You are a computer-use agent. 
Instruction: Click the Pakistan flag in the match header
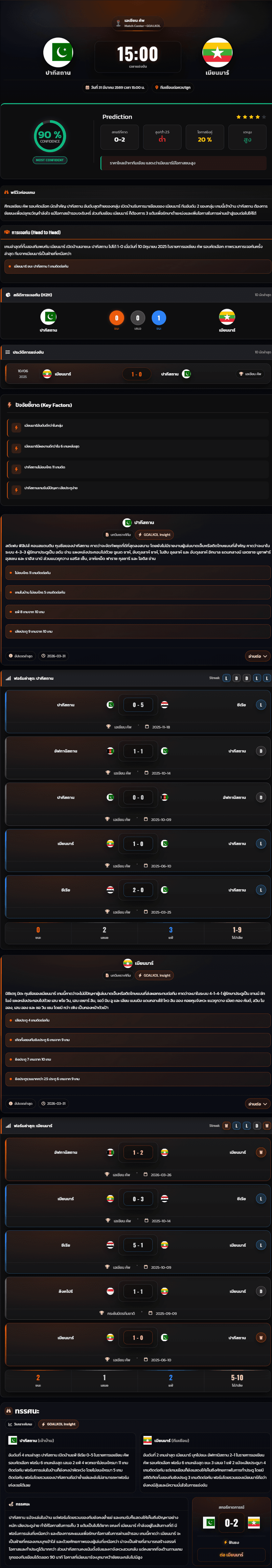point(58,52)
